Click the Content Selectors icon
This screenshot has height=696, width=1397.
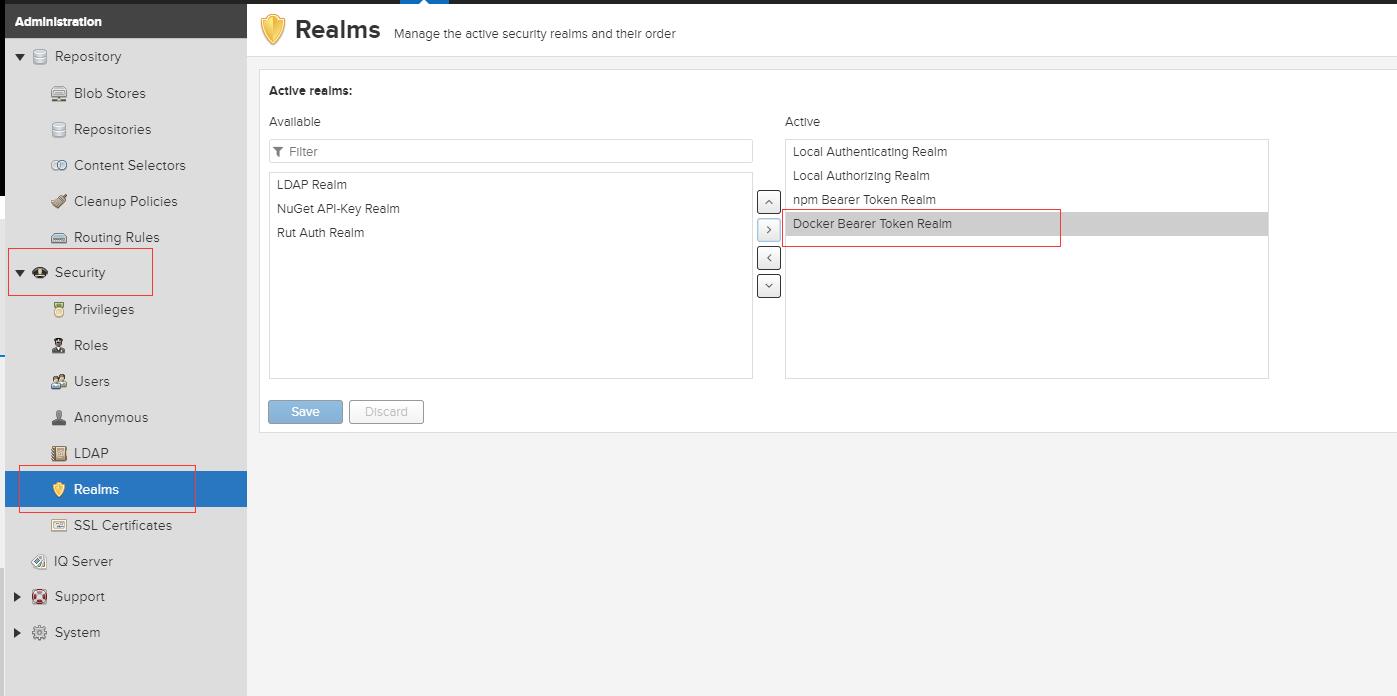pyautogui.click(x=59, y=165)
